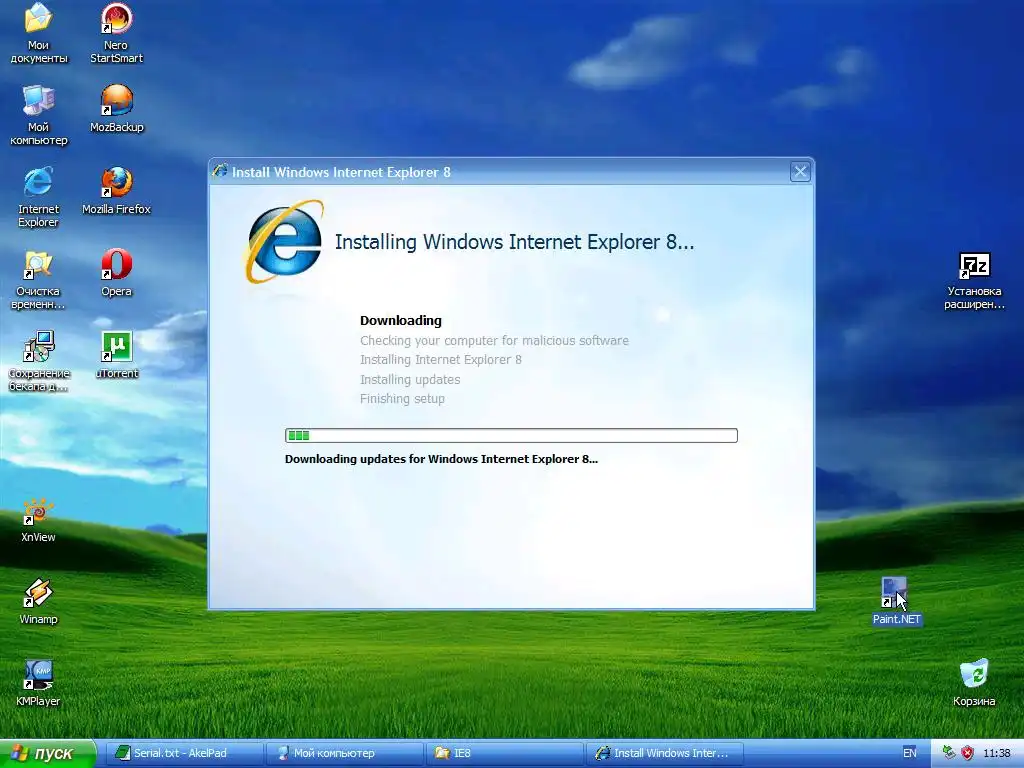The height and width of the screenshot is (768, 1024).
Task: Click the Installing Windows Internet Explorer 8... heading
Action: tap(515, 242)
